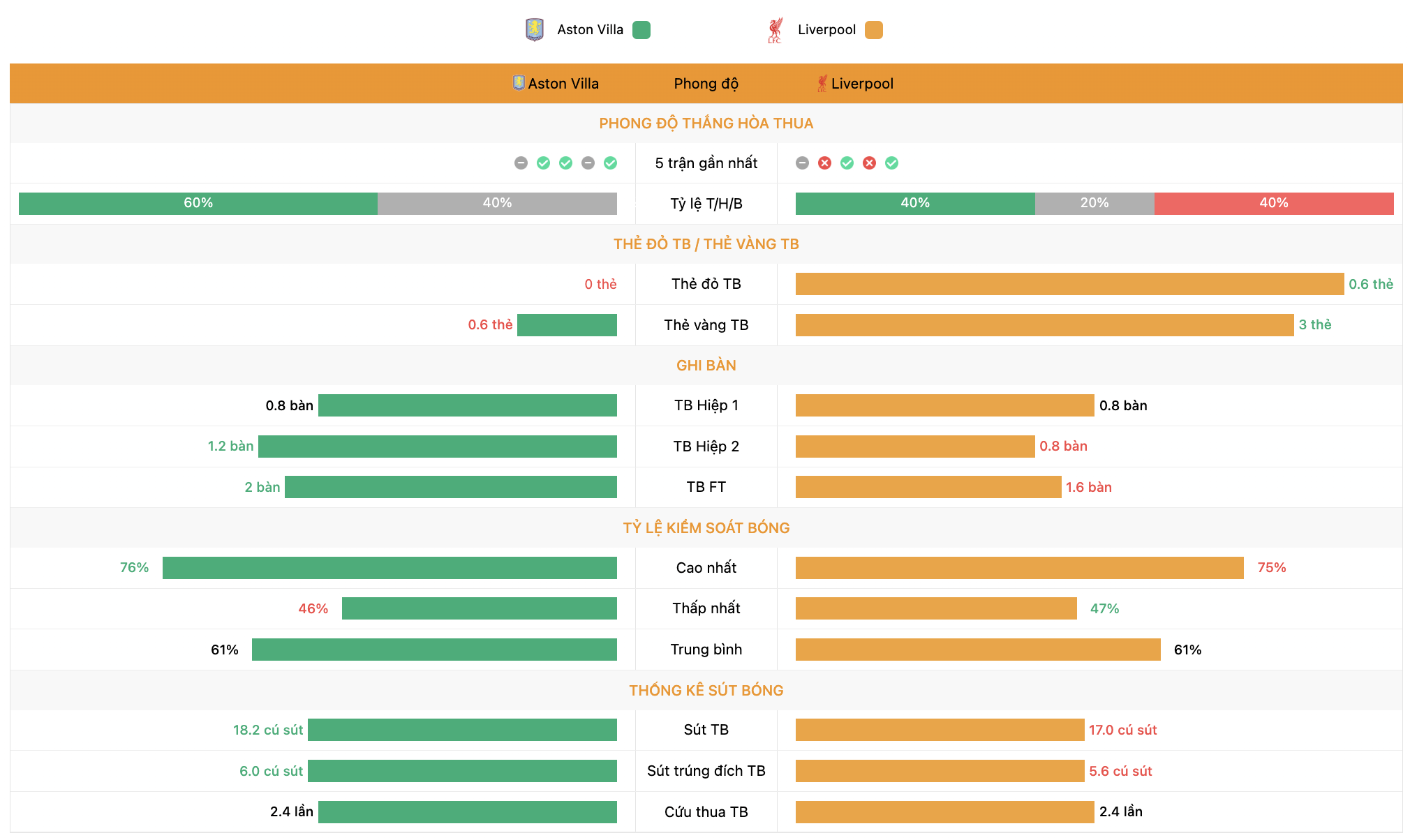Click Liverpool's fourth form icon (loss)
The width and height of the screenshot is (1410, 840).
pos(869,163)
